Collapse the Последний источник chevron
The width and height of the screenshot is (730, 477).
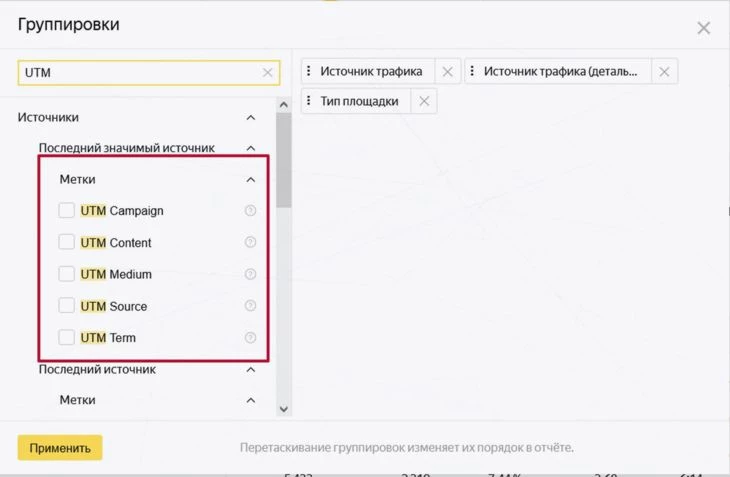(x=250, y=370)
